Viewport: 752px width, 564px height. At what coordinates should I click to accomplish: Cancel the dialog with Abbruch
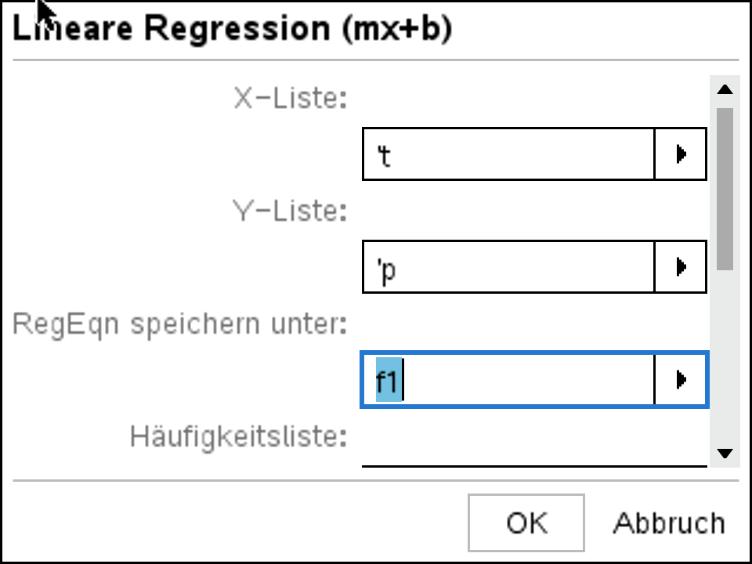click(668, 523)
